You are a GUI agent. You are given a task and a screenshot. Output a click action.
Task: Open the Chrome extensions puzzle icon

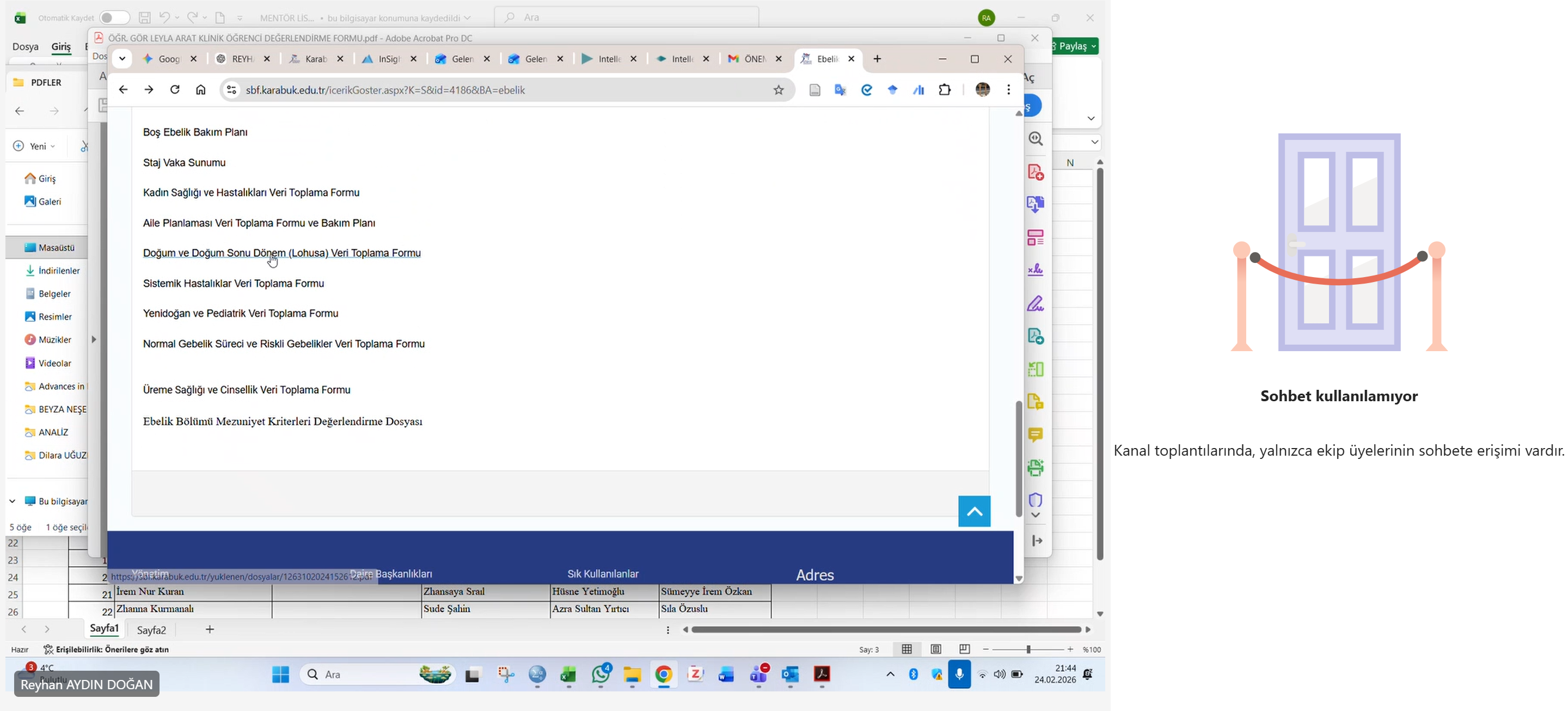pyautogui.click(x=945, y=90)
